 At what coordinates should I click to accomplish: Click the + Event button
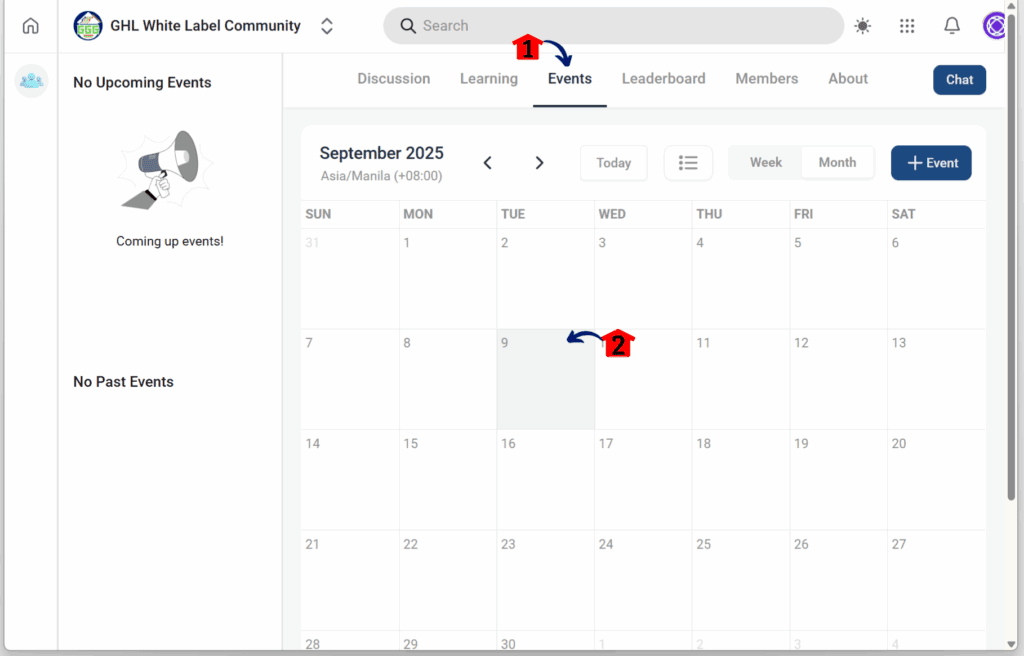931,163
